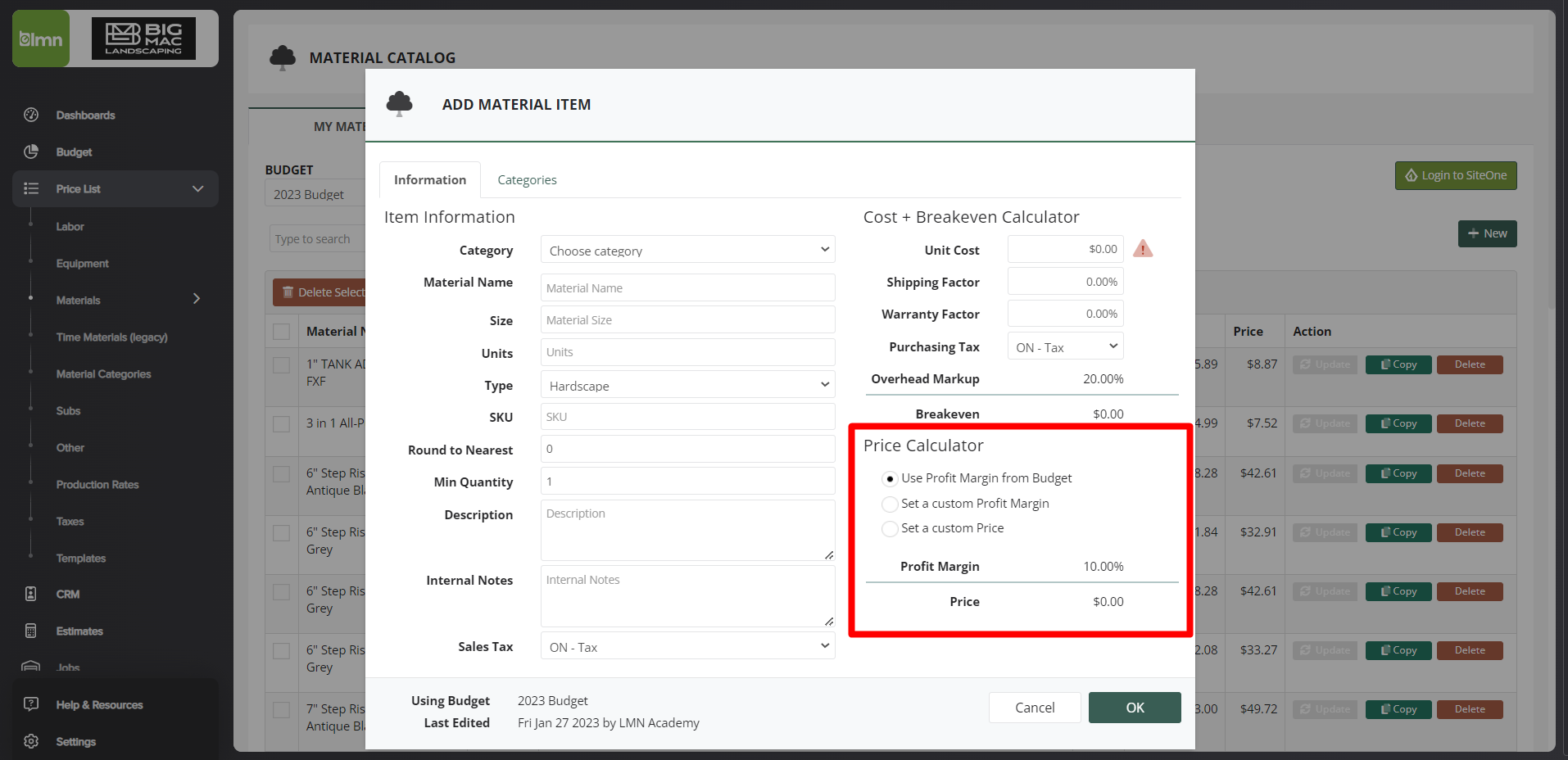Toggle the select-all checkbox in table header

pyautogui.click(x=282, y=332)
